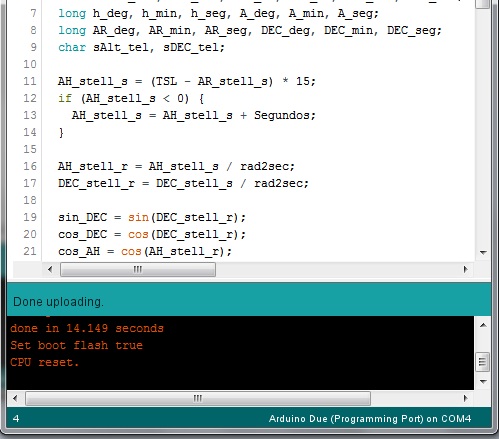Click line 12 'if (AH_stell_s < 0) {'

(131, 98)
